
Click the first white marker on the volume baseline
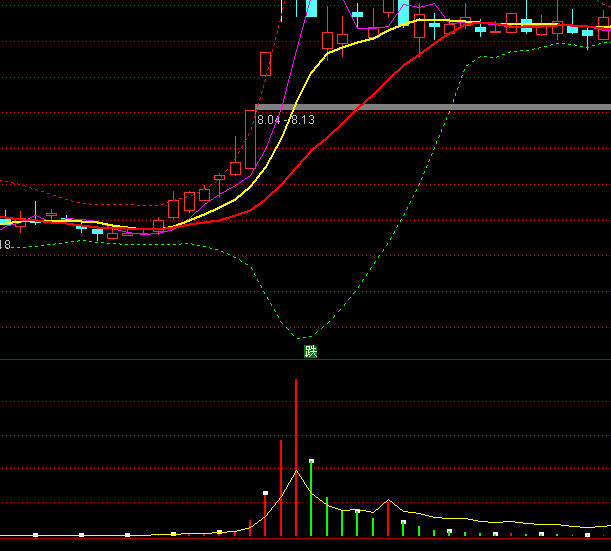coord(36,535)
